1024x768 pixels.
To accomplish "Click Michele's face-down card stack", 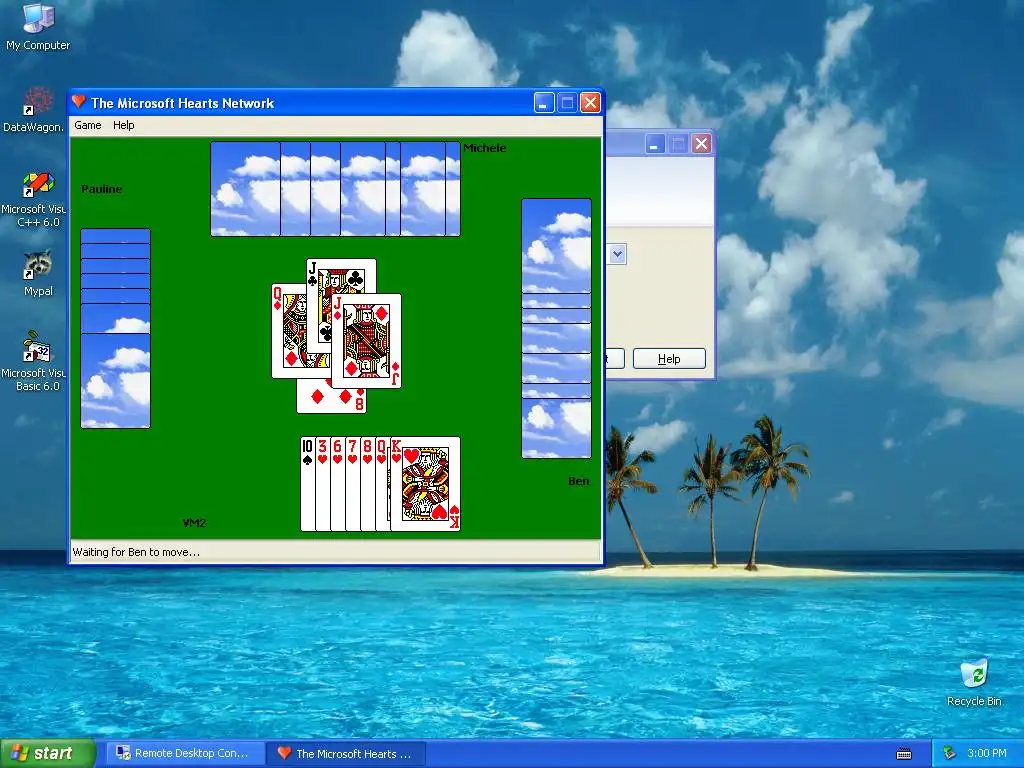I will 335,189.
